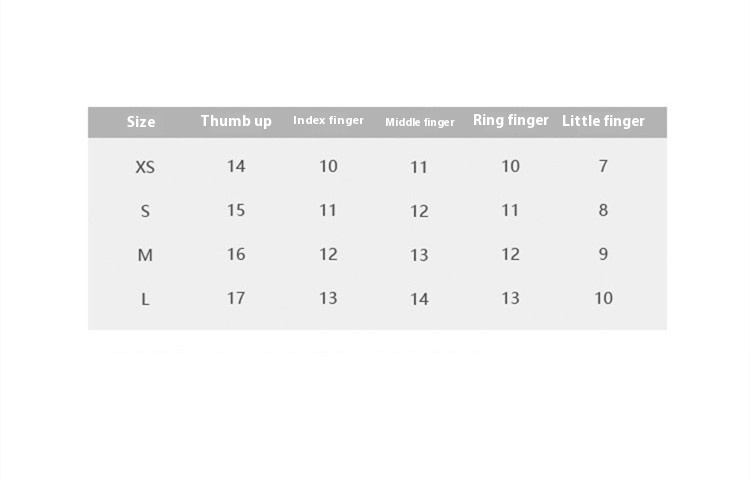
Task: Select the S size row label
Action: pos(145,211)
